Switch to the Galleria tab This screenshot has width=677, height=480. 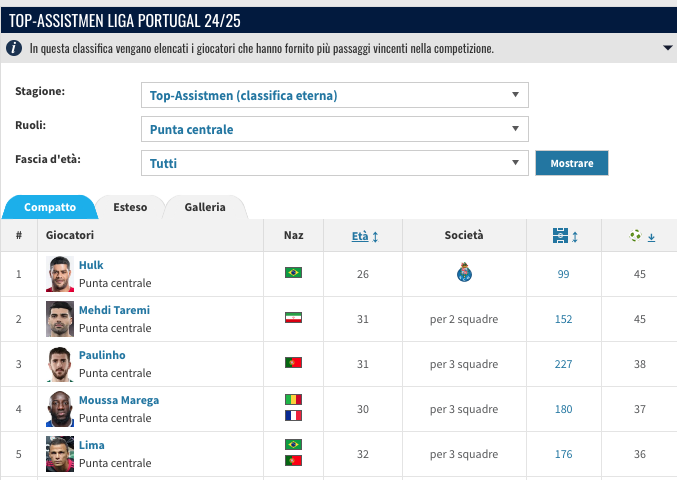(x=205, y=207)
